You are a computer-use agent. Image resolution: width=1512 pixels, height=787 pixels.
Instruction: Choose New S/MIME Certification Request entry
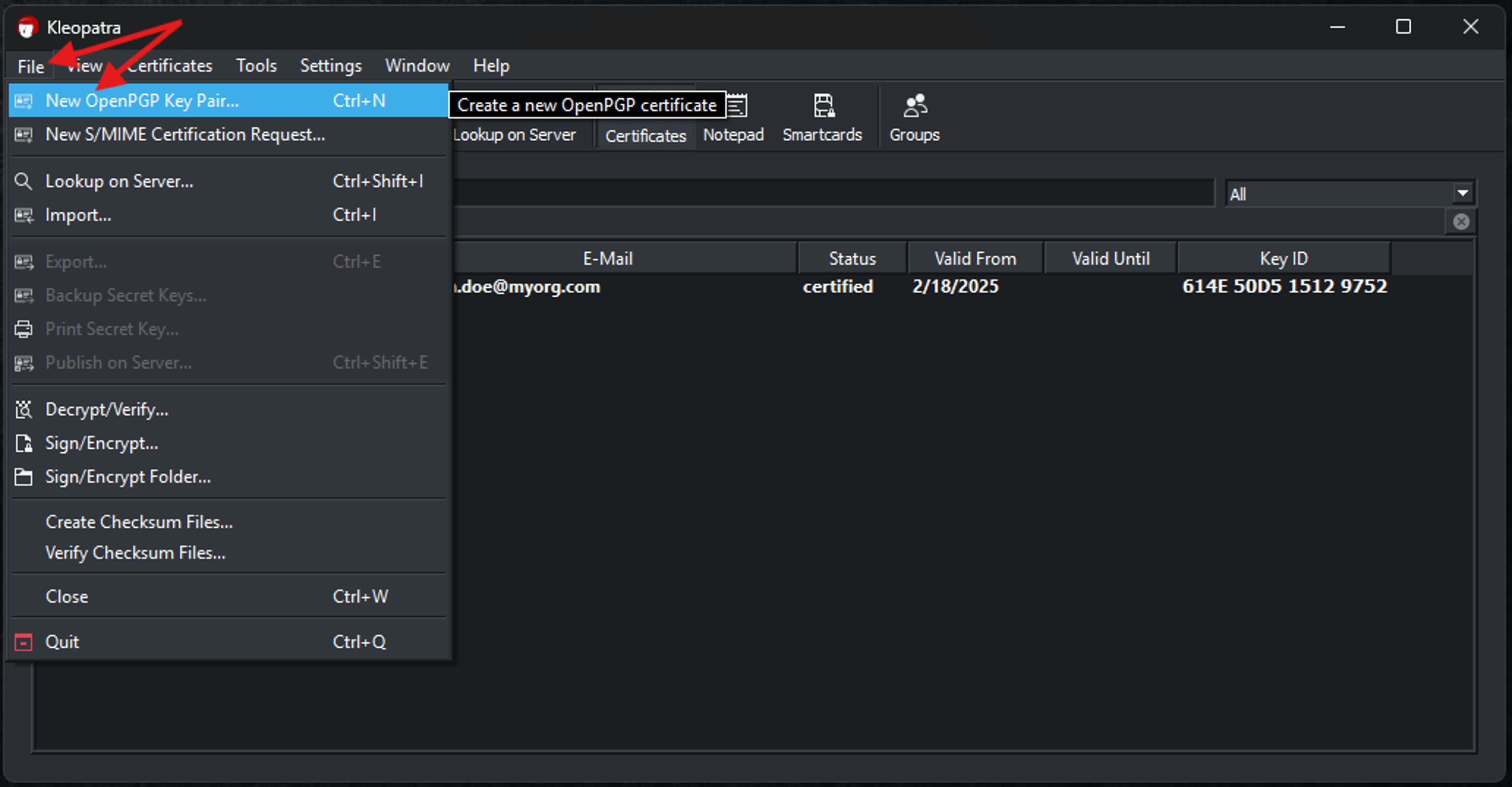coord(229,135)
